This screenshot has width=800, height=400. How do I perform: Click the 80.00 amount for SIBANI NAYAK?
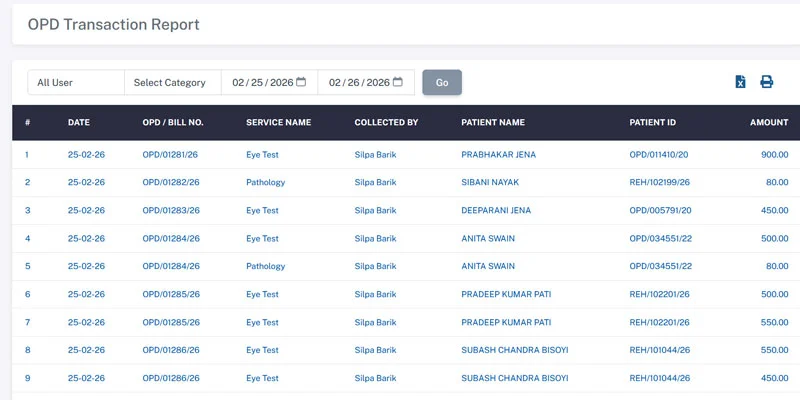pos(777,182)
